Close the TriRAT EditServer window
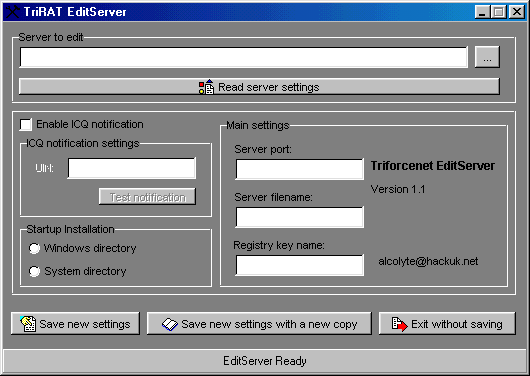The width and height of the screenshot is (530, 376). click(517, 12)
